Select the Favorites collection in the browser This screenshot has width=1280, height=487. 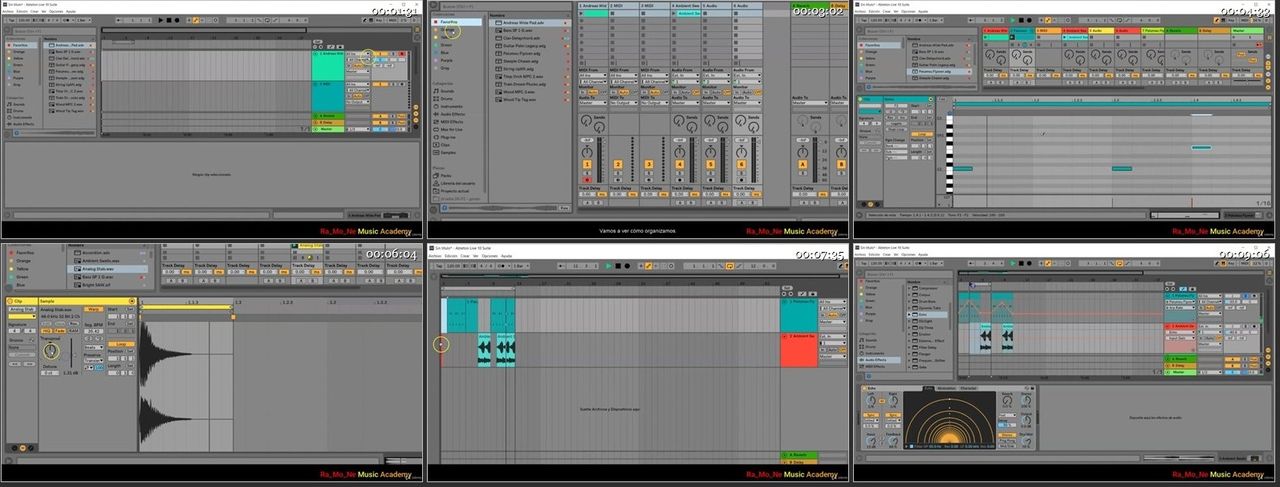coord(449,21)
